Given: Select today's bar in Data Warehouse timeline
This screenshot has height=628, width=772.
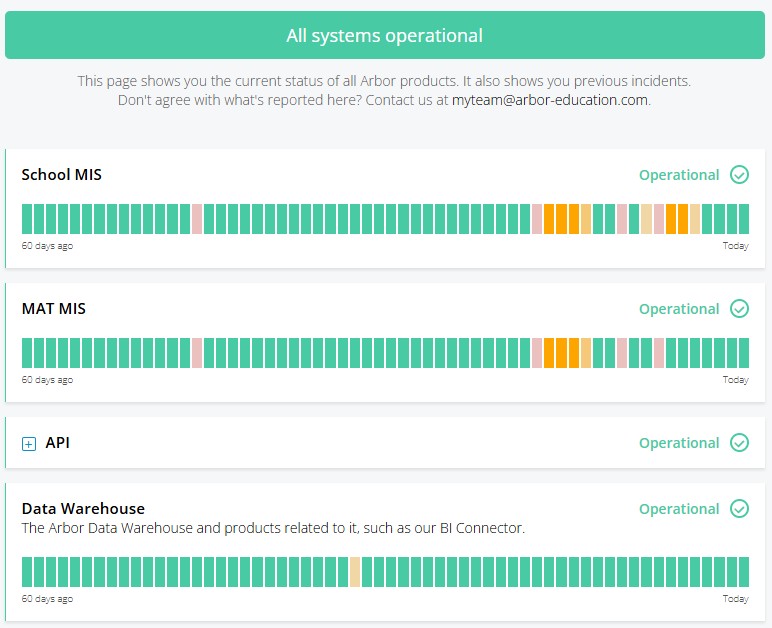Looking at the screenshot, I should 743,572.
